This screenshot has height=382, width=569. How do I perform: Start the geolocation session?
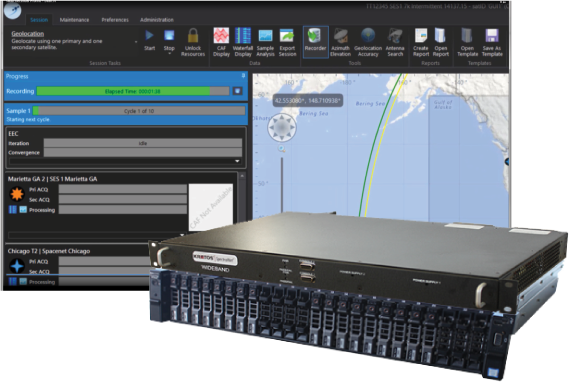tap(150, 40)
